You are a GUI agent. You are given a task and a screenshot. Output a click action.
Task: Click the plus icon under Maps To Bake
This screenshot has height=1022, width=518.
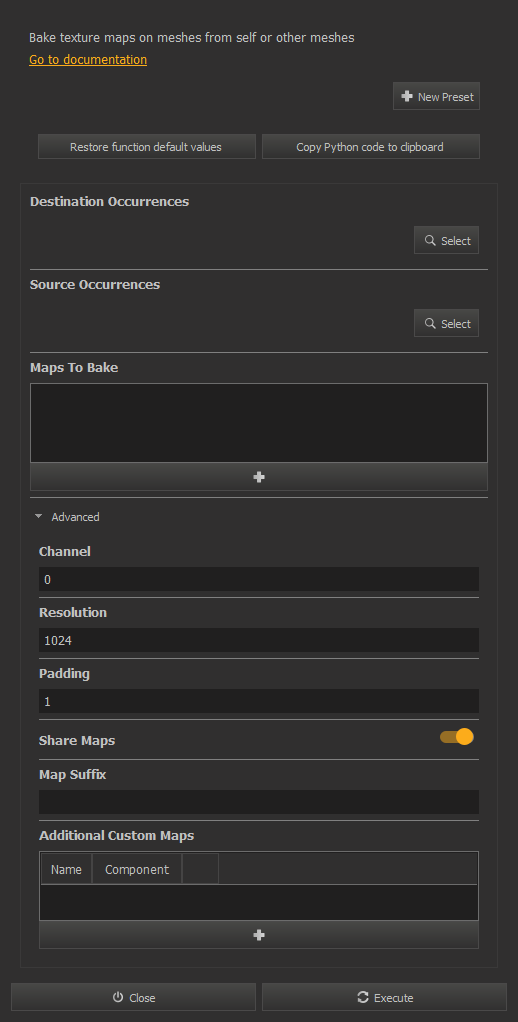click(259, 477)
